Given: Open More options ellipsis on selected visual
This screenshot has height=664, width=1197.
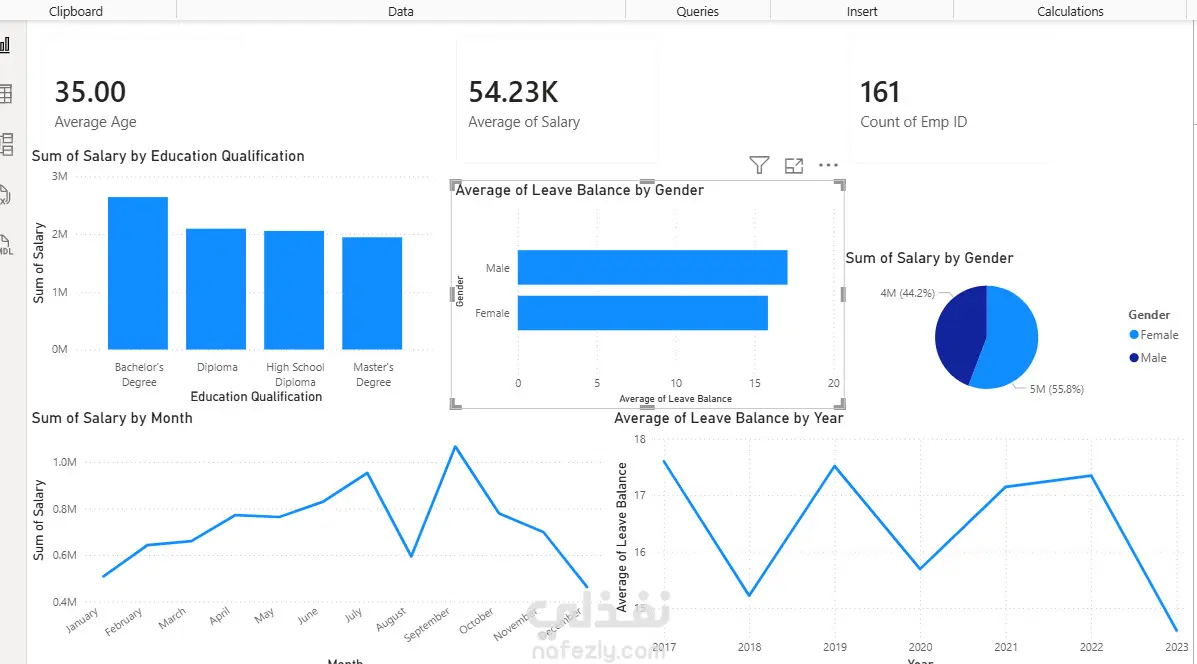Looking at the screenshot, I should tap(828, 165).
